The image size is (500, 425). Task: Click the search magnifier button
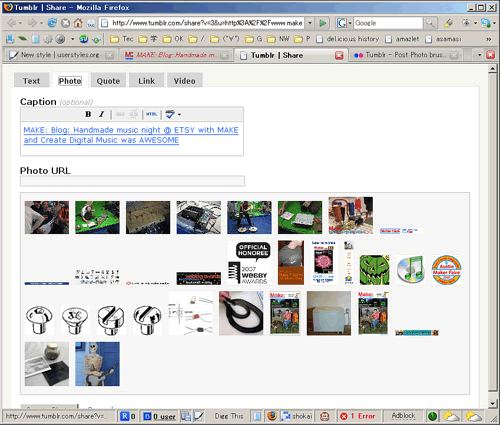[430, 23]
